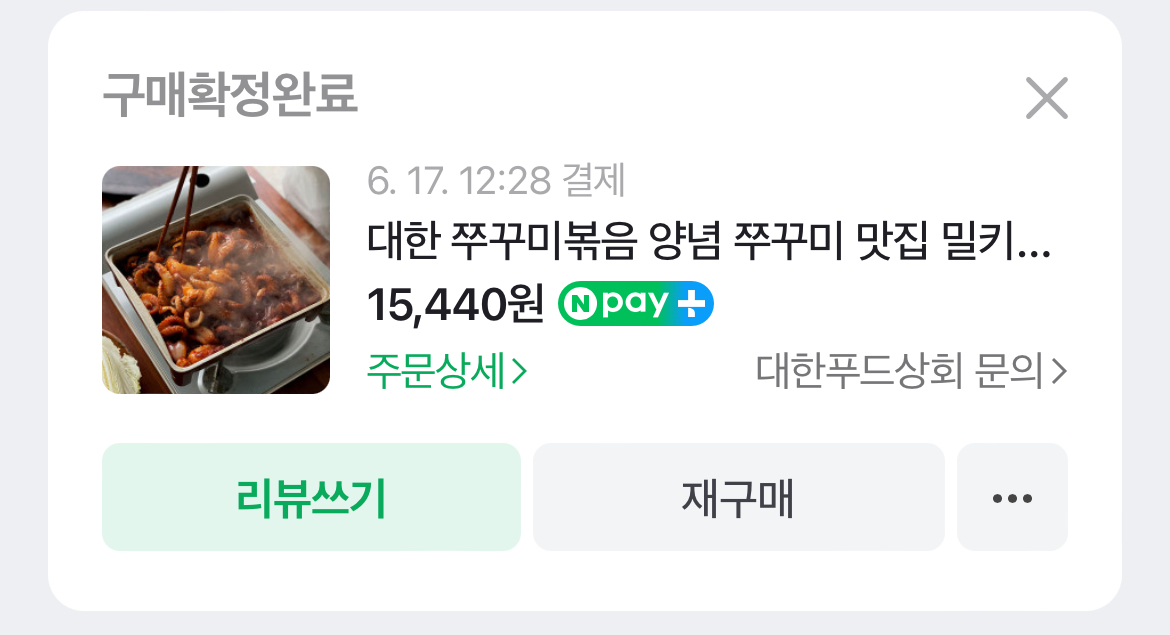This screenshot has height=635, width=1170.
Task: Dismiss the 구매확정완료 card with the X
Action: point(1046,98)
